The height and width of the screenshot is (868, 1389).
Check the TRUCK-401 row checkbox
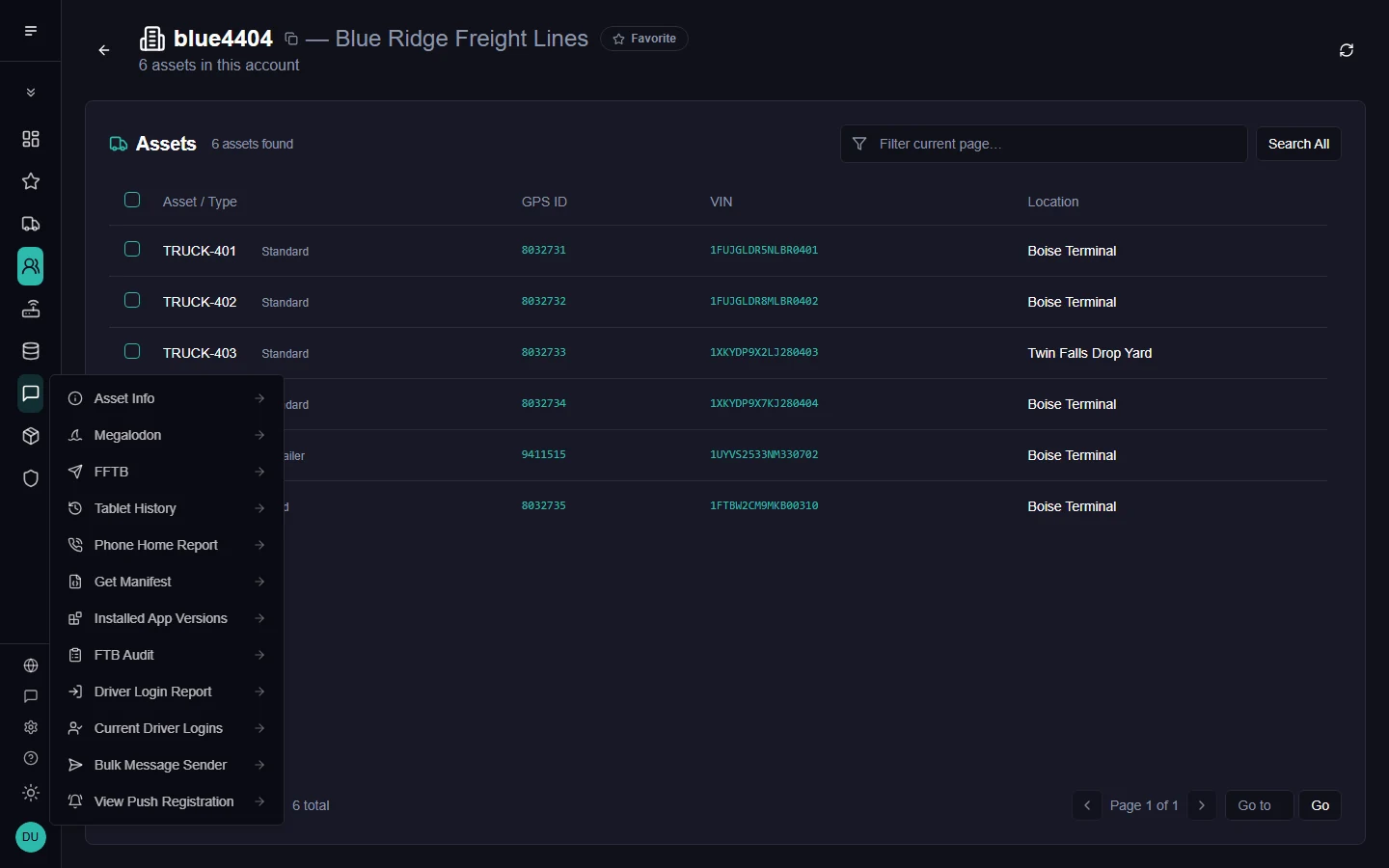132,249
